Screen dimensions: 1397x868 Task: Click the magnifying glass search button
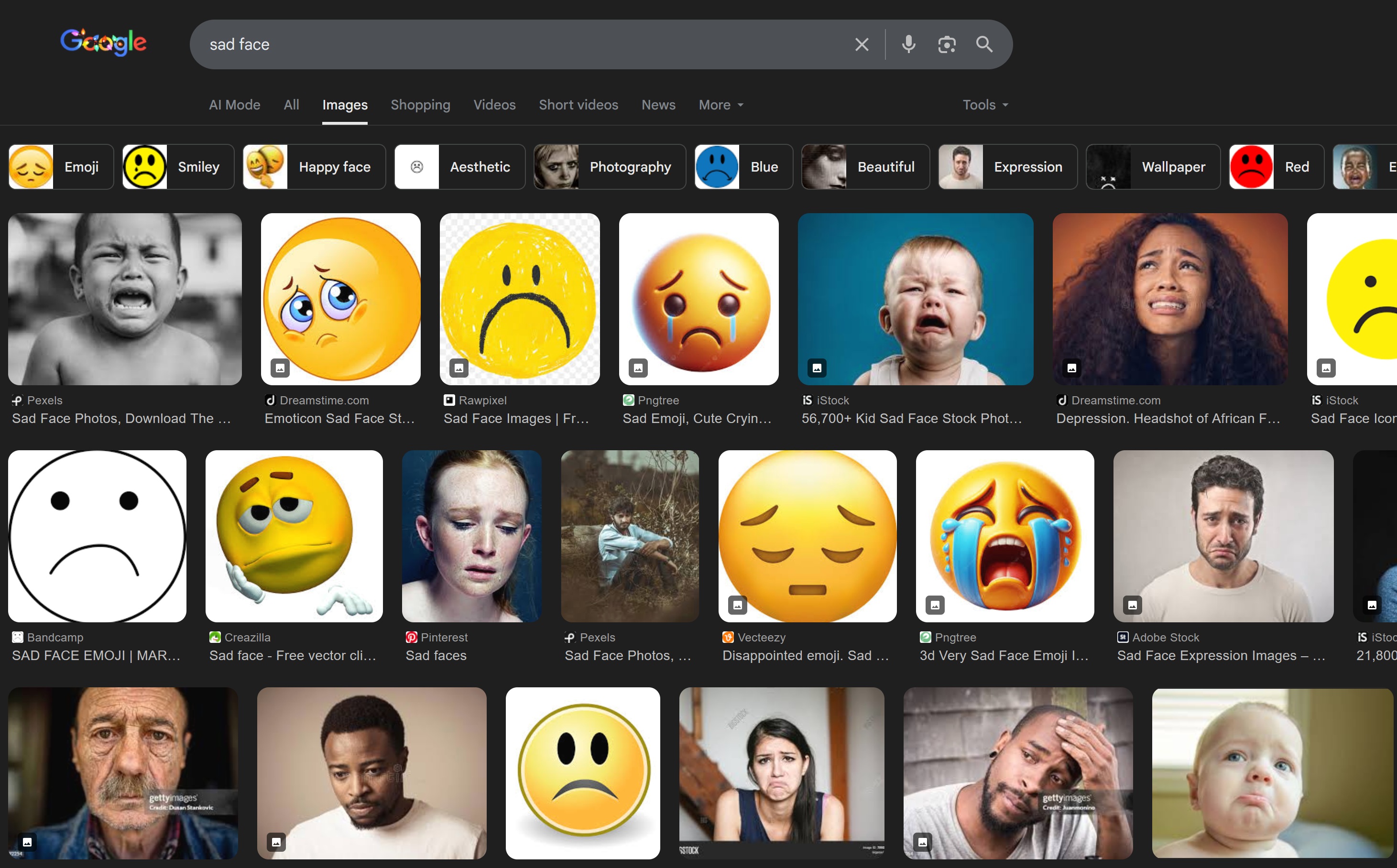984,44
